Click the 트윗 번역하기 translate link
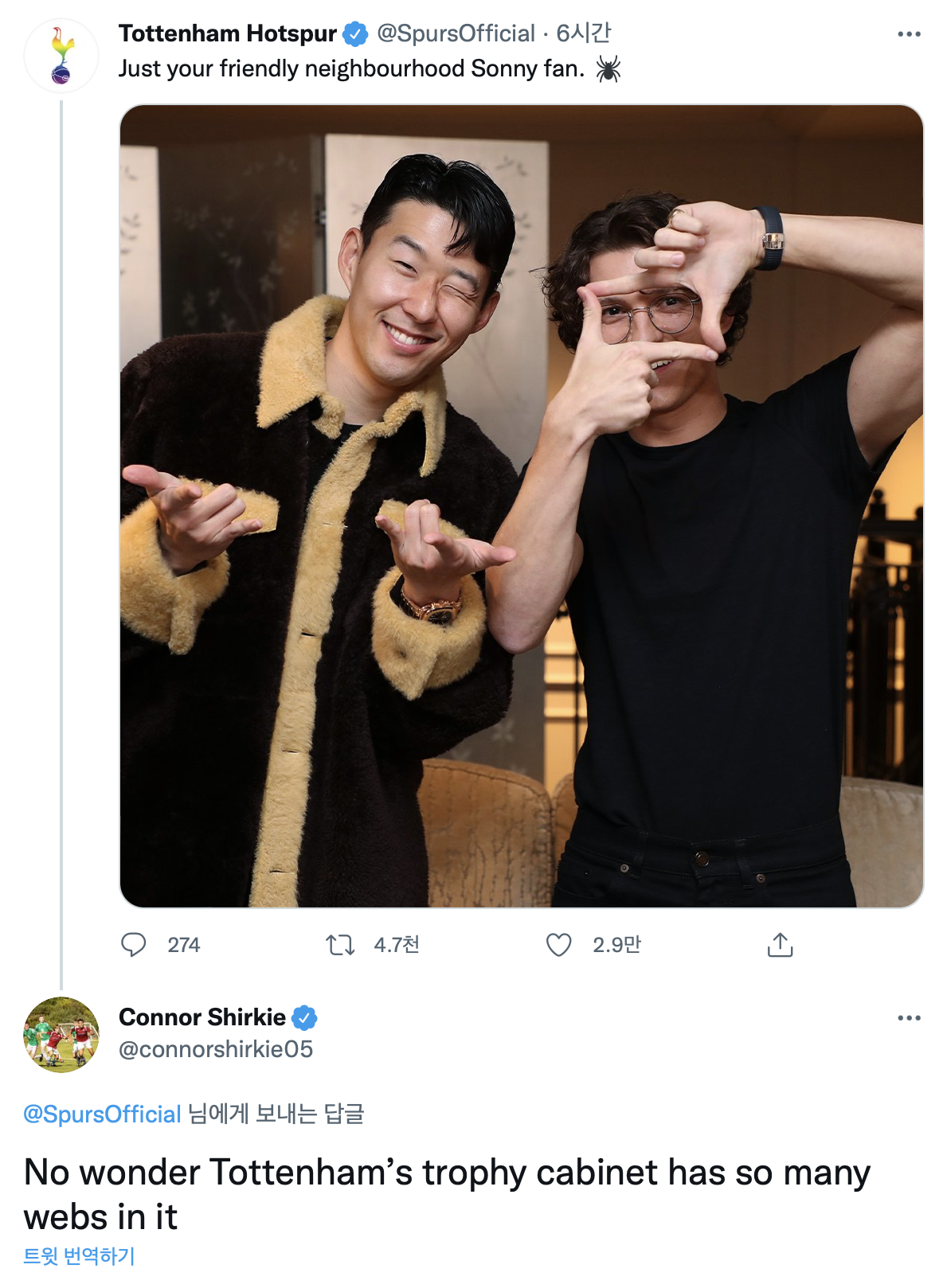The height and width of the screenshot is (1288, 943). click(79, 1256)
